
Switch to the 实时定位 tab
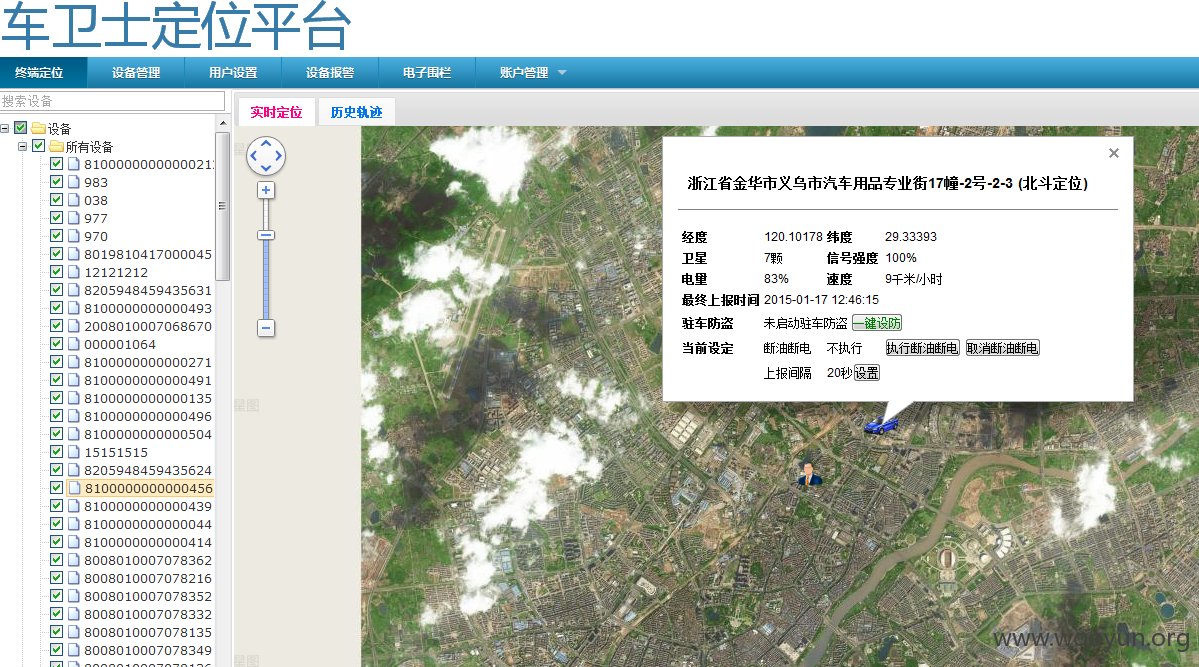(x=276, y=112)
